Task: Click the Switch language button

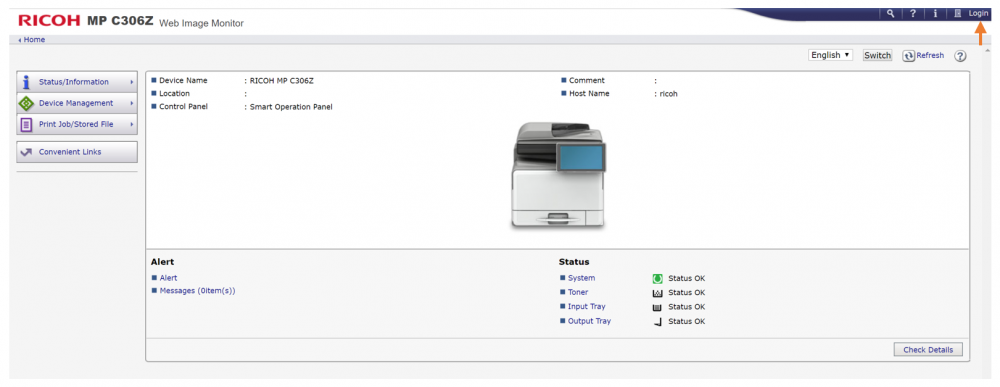Action: 877,55
